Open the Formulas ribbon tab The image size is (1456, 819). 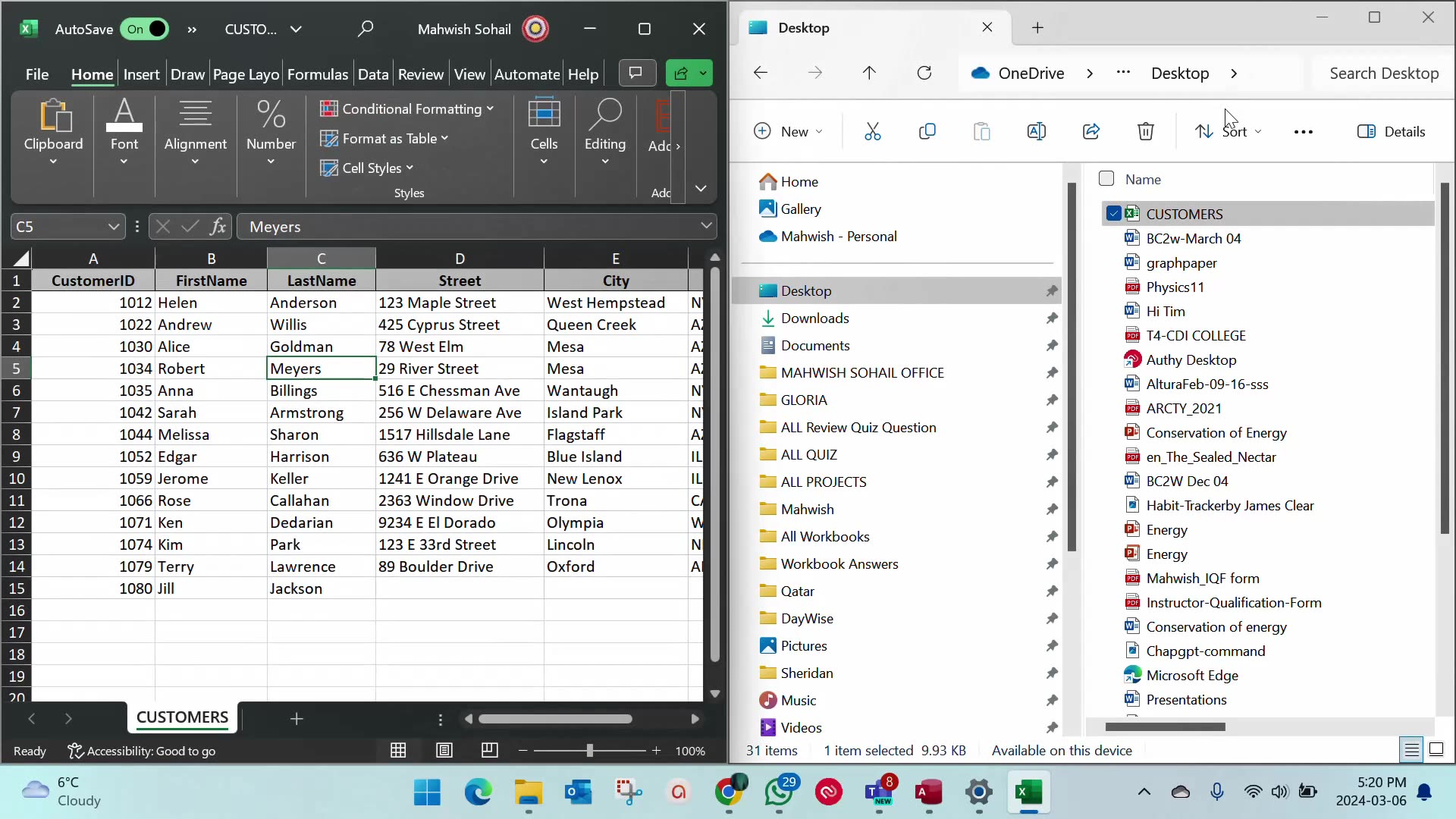(317, 74)
